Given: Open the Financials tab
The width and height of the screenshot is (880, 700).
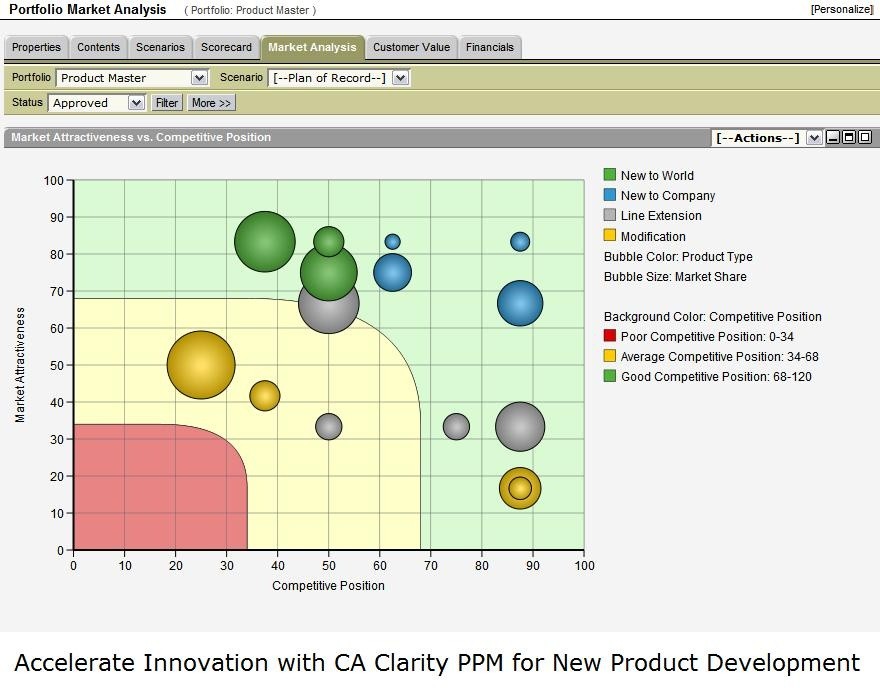Looking at the screenshot, I should click(x=490, y=47).
